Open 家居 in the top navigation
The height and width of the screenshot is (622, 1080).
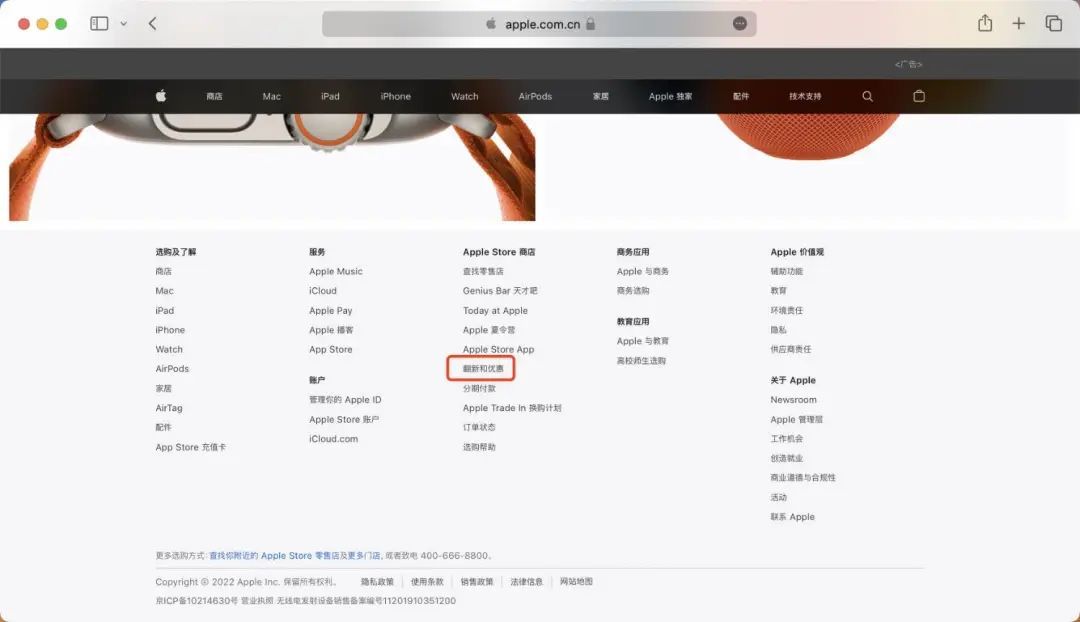pyautogui.click(x=601, y=96)
